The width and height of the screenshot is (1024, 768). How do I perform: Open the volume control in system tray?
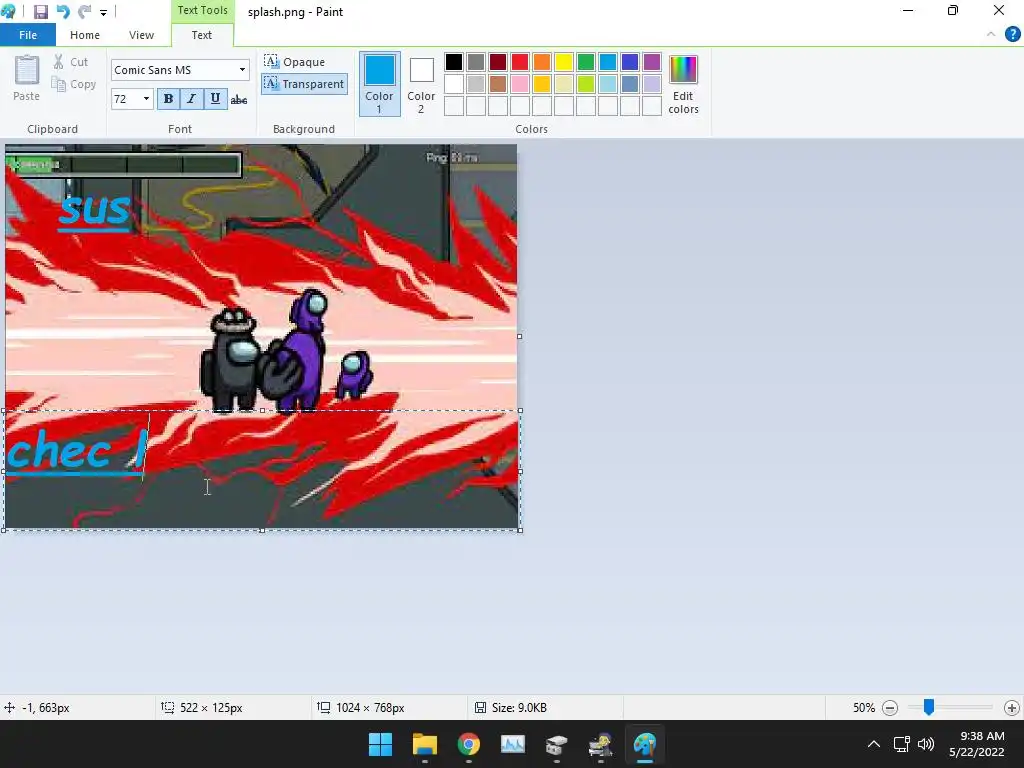pos(926,744)
